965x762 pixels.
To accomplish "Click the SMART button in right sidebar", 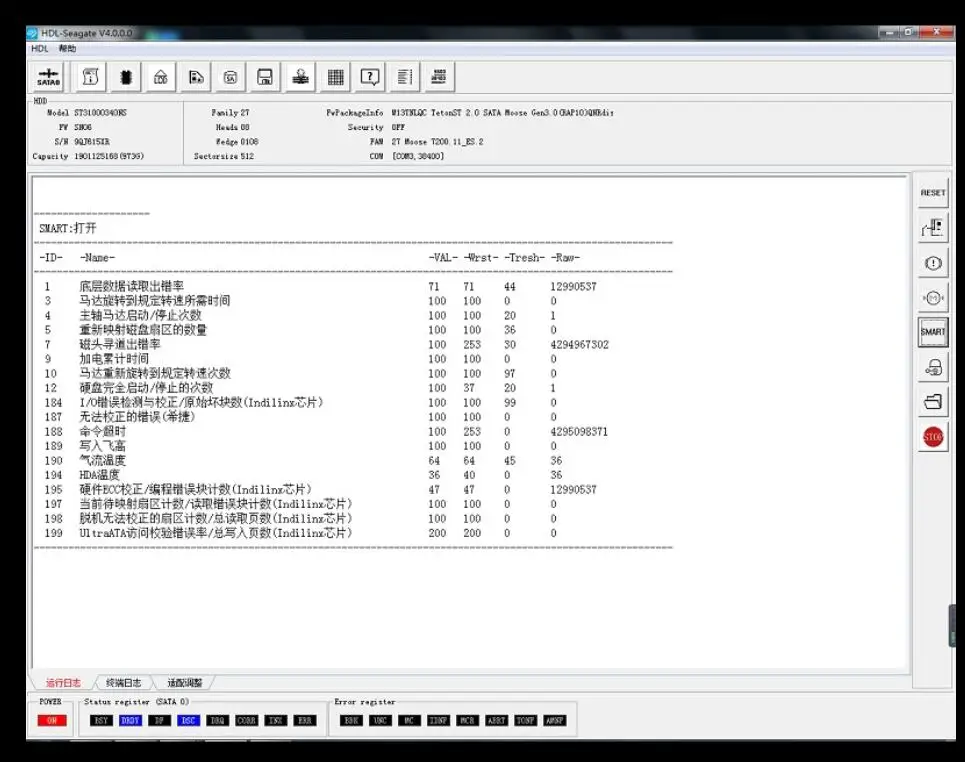I will click(x=933, y=332).
